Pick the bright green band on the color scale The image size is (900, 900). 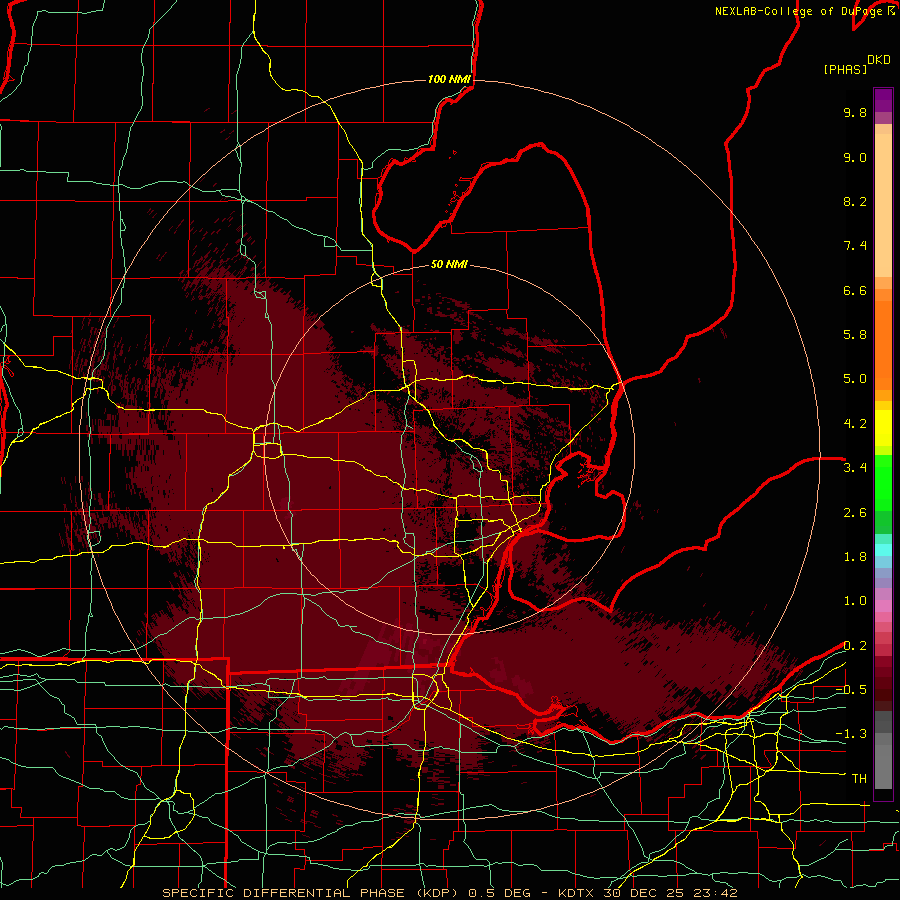[883, 482]
